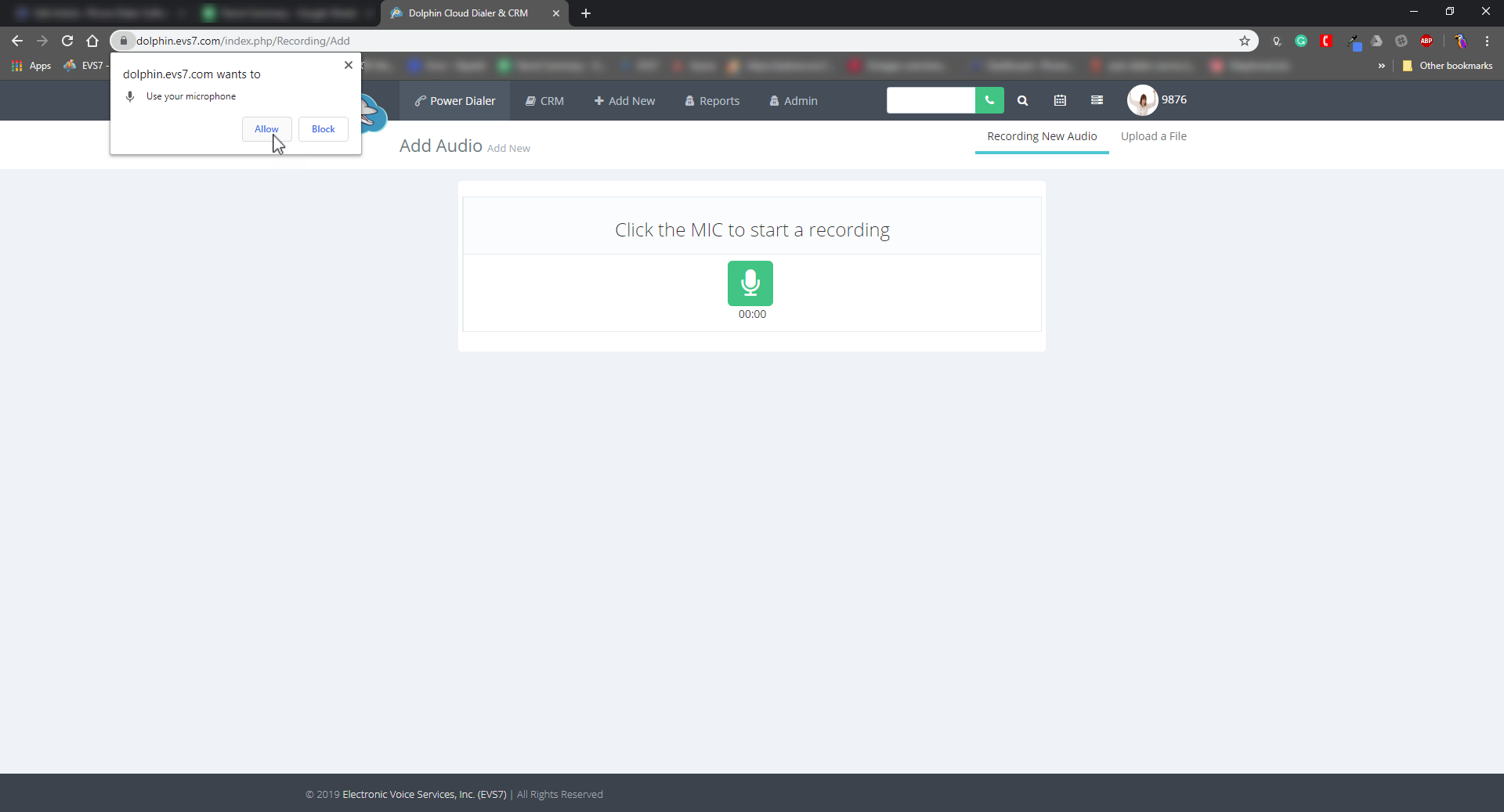Click the AdBlock Plus extension icon
The image size is (1504, 812).
tap(1426, 41)
